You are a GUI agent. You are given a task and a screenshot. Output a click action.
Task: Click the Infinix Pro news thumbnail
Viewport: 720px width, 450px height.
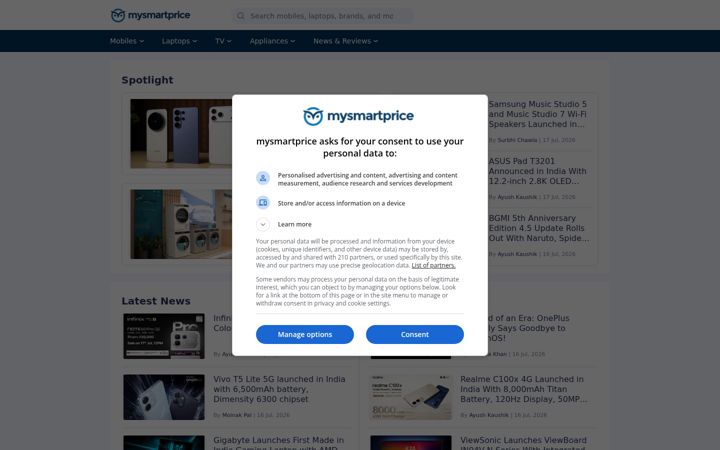(164, 336)
